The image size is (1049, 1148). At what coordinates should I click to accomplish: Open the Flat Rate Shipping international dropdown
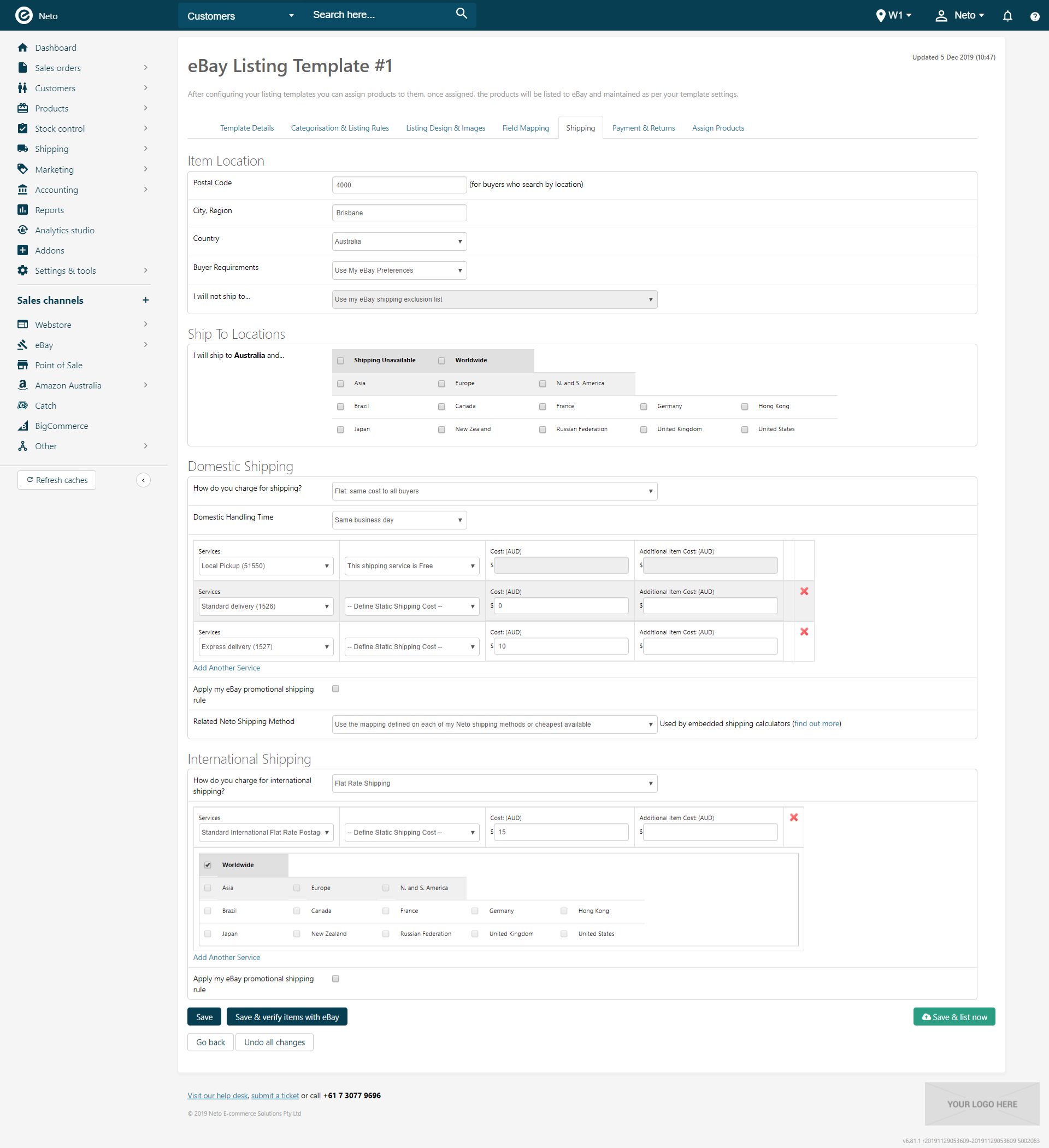(494, 784)
